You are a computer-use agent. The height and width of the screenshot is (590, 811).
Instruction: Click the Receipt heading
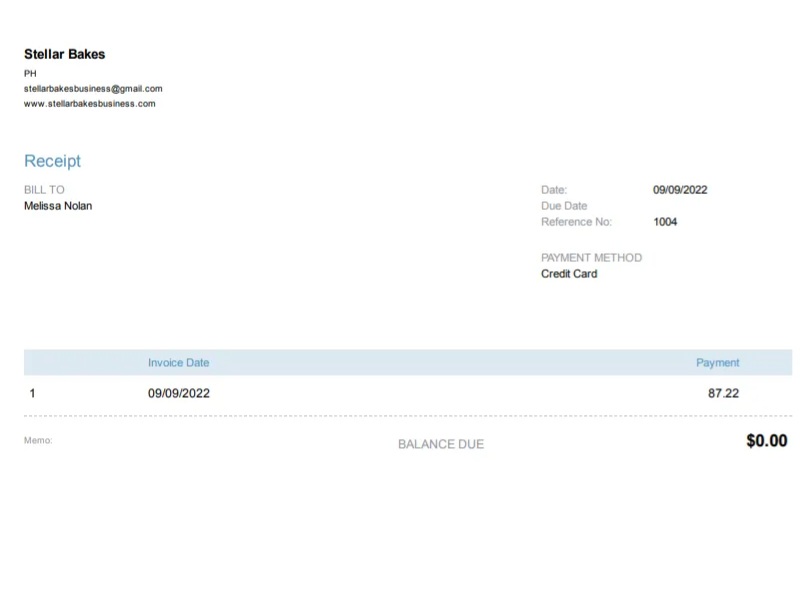click(52, 161)
